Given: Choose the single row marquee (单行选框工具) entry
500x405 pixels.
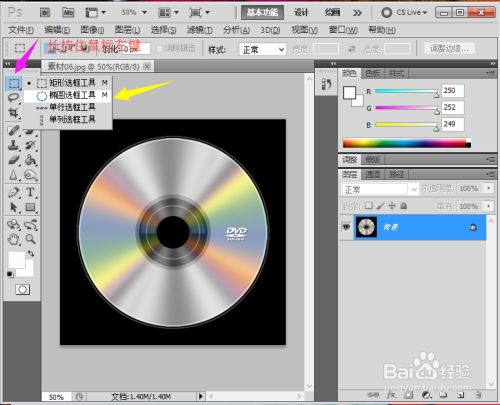Looking at the screenshot, I should [68, 107].
